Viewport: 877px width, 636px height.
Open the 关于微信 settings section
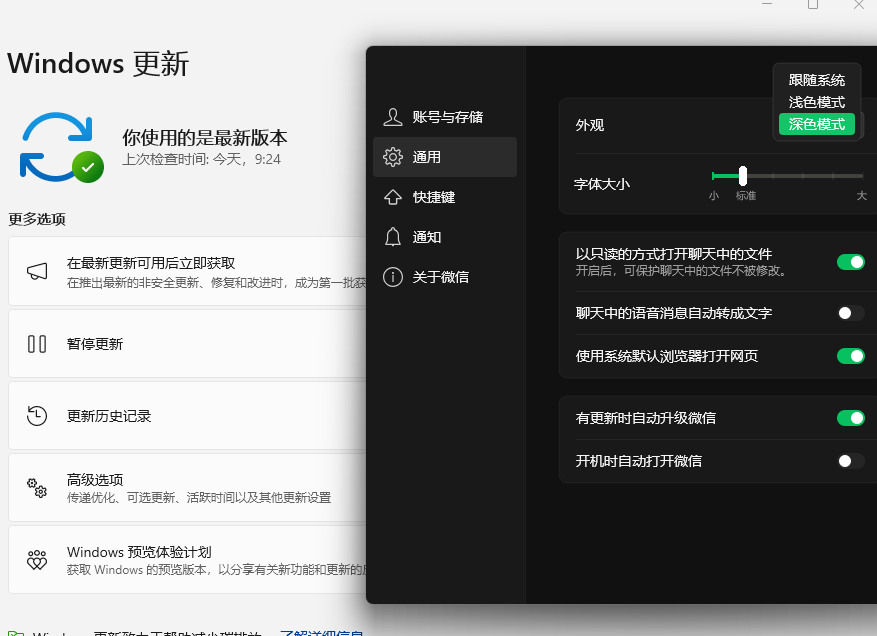pos(445,277)
